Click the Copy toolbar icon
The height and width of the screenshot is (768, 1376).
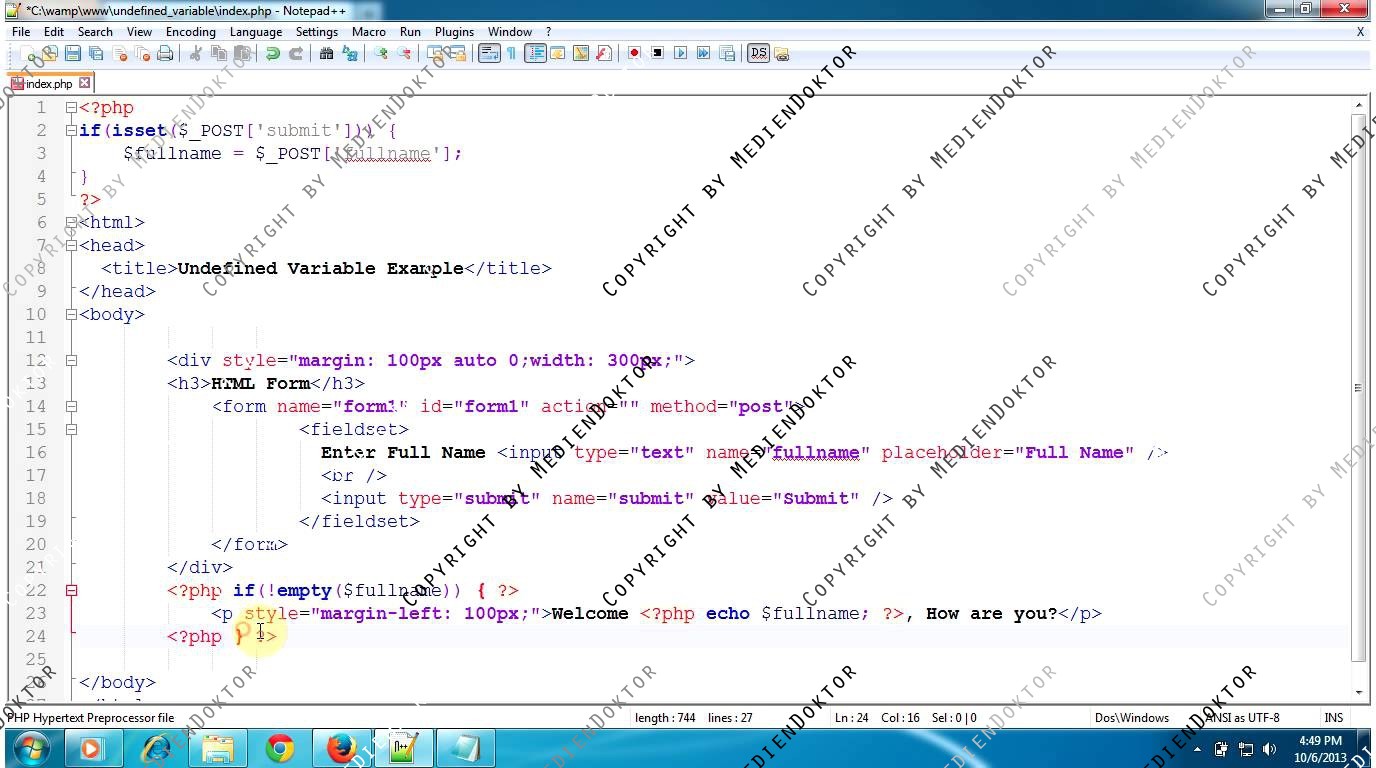click(219, 53)
